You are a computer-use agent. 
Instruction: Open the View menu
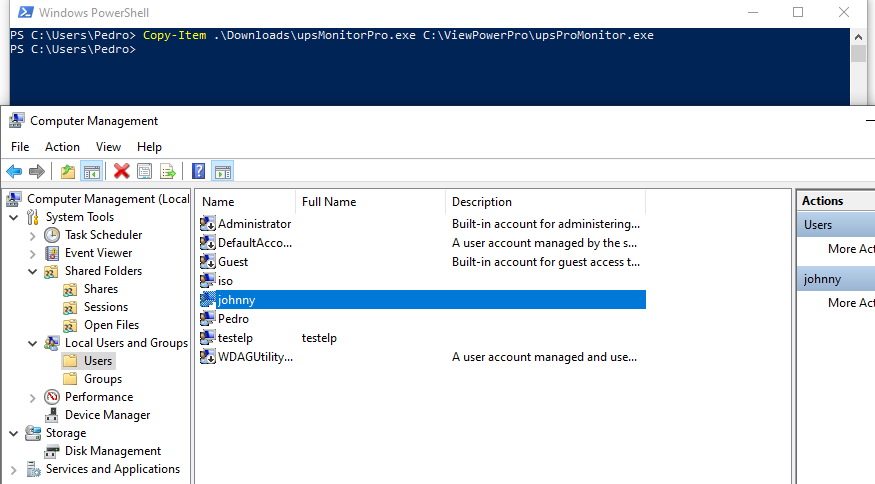108,147
